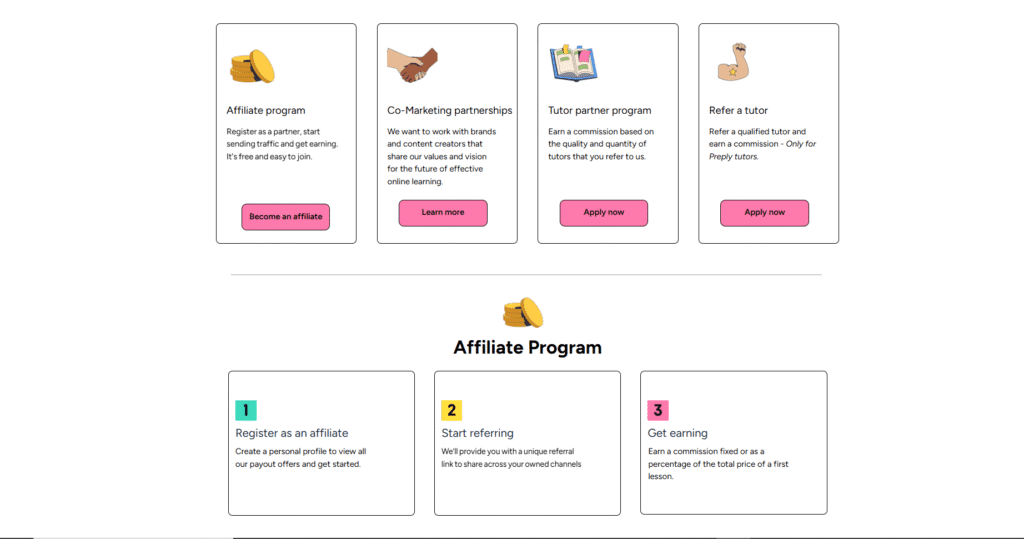Image resolution: width=1024 pixels, height=539 pixels.
Task: Click the Start referring step heading
Action: 478,433
